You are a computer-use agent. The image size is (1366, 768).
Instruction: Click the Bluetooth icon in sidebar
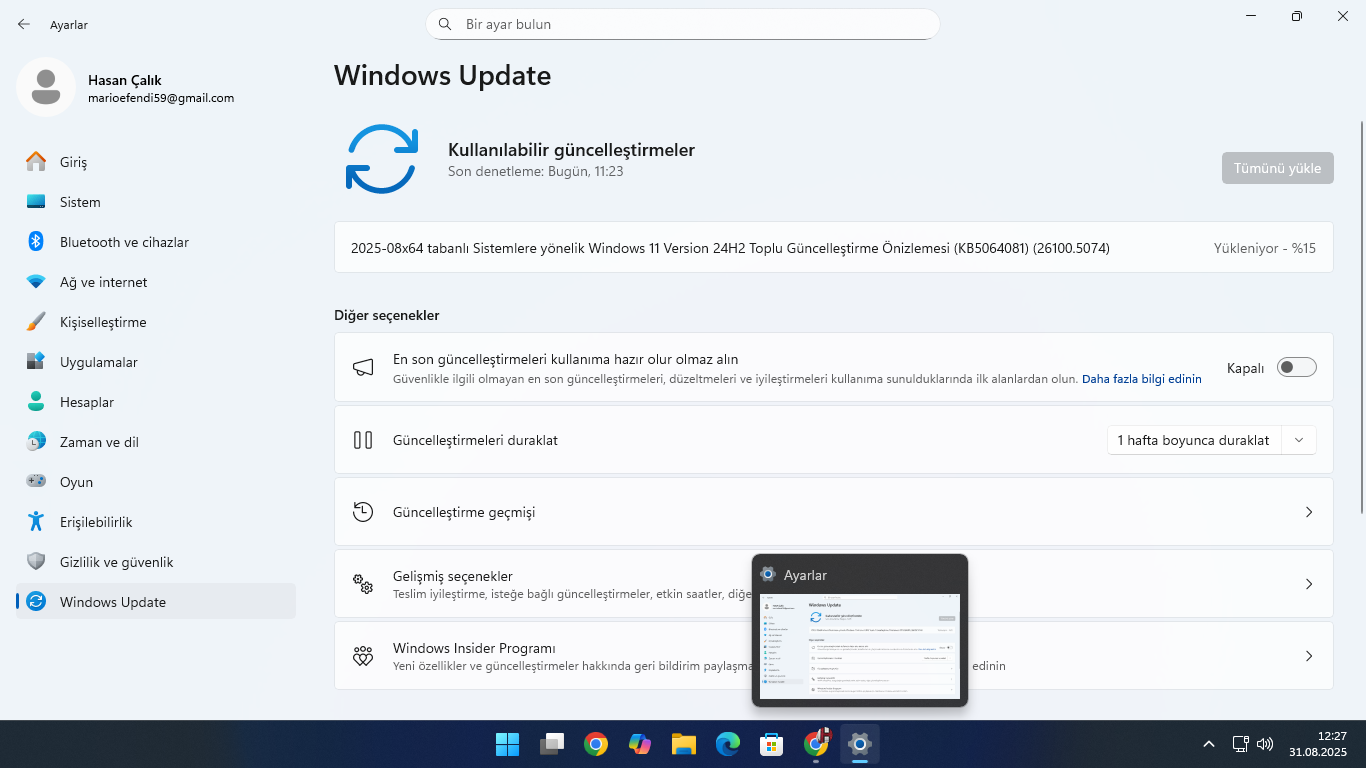tap(36, 242)
